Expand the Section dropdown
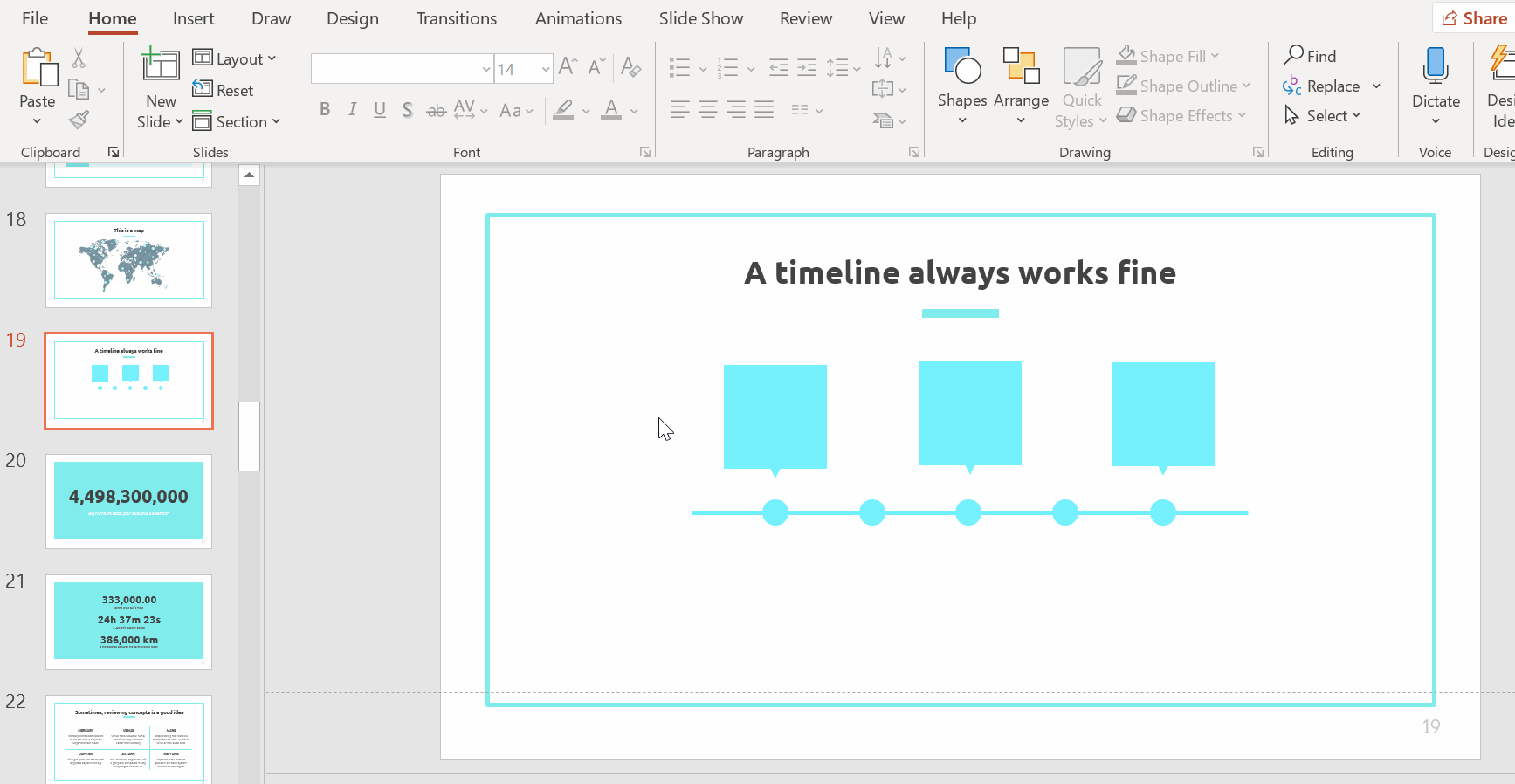The width and height of the screenshot is (1515, 784). pos(237,121)
